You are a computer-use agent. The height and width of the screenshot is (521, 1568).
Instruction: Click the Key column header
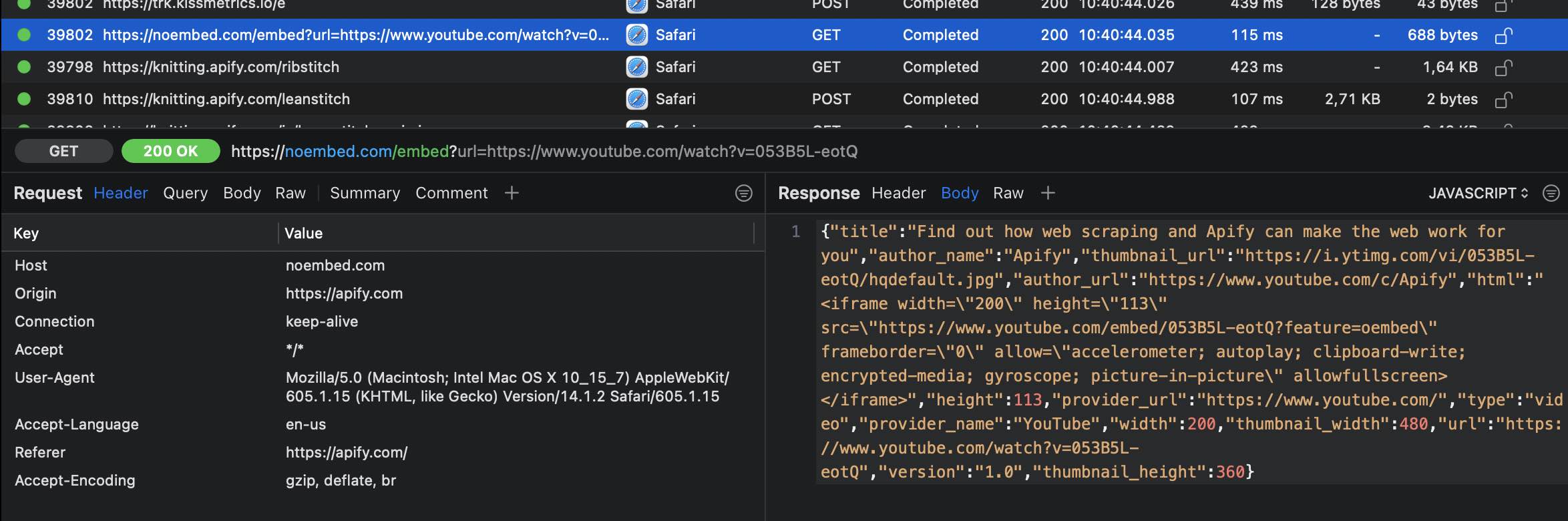pos(27,233)
